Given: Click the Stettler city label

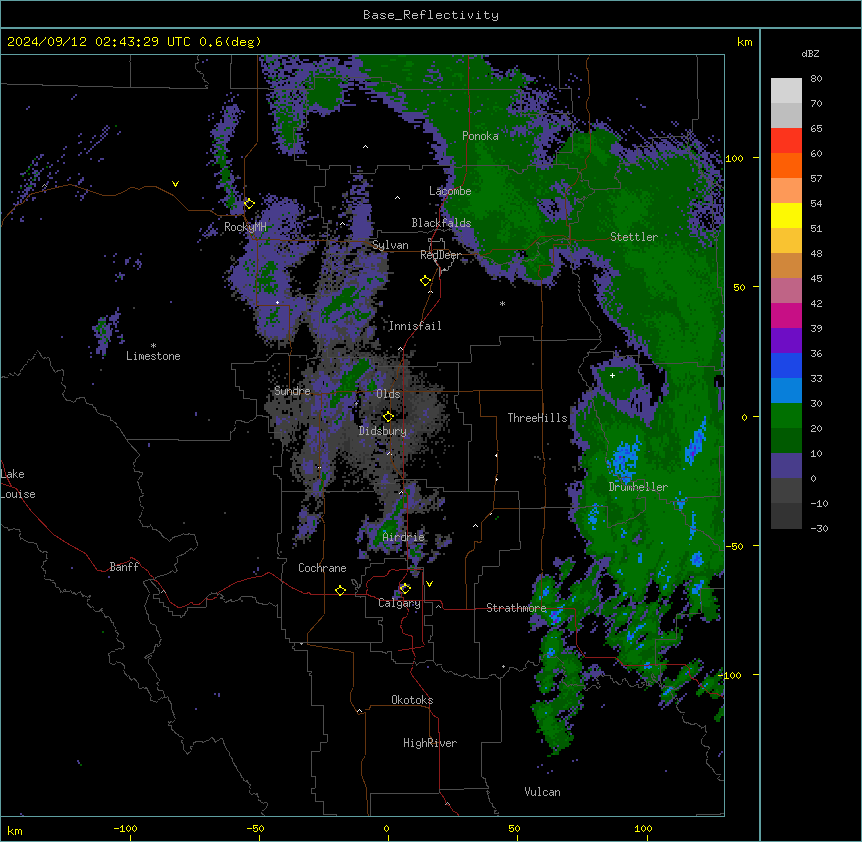Looking at the screenshot, I should (x=634, y=237).
